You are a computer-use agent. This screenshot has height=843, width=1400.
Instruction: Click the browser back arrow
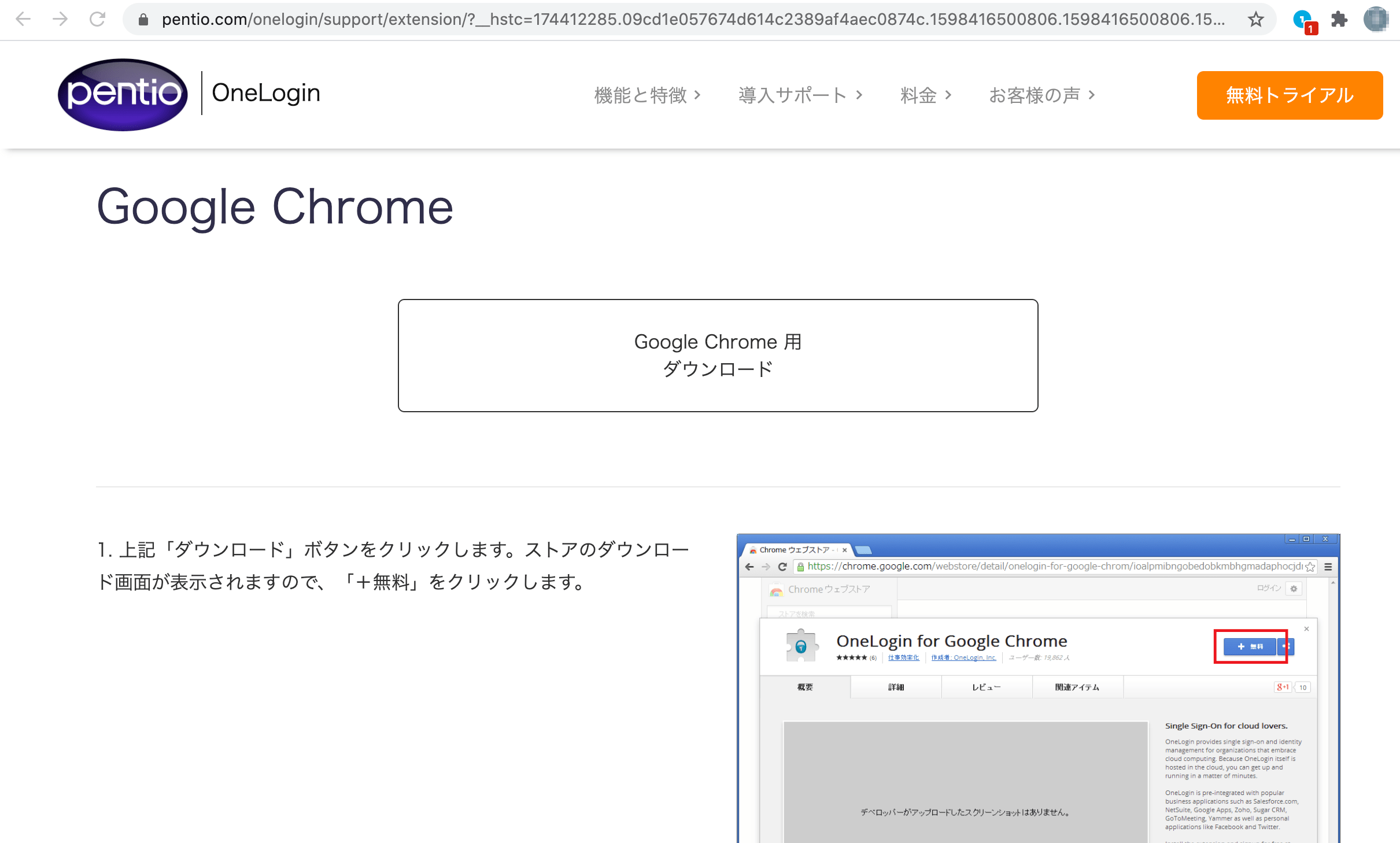tap(23, 19)
